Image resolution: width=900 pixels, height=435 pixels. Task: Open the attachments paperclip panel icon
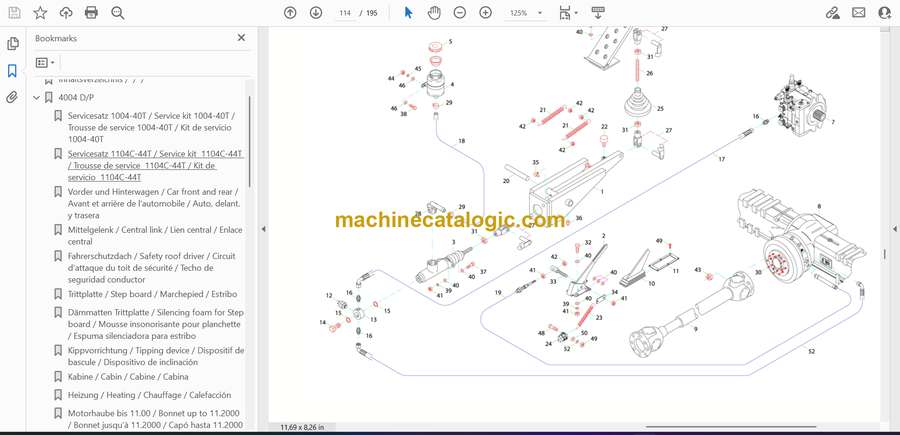12,97
